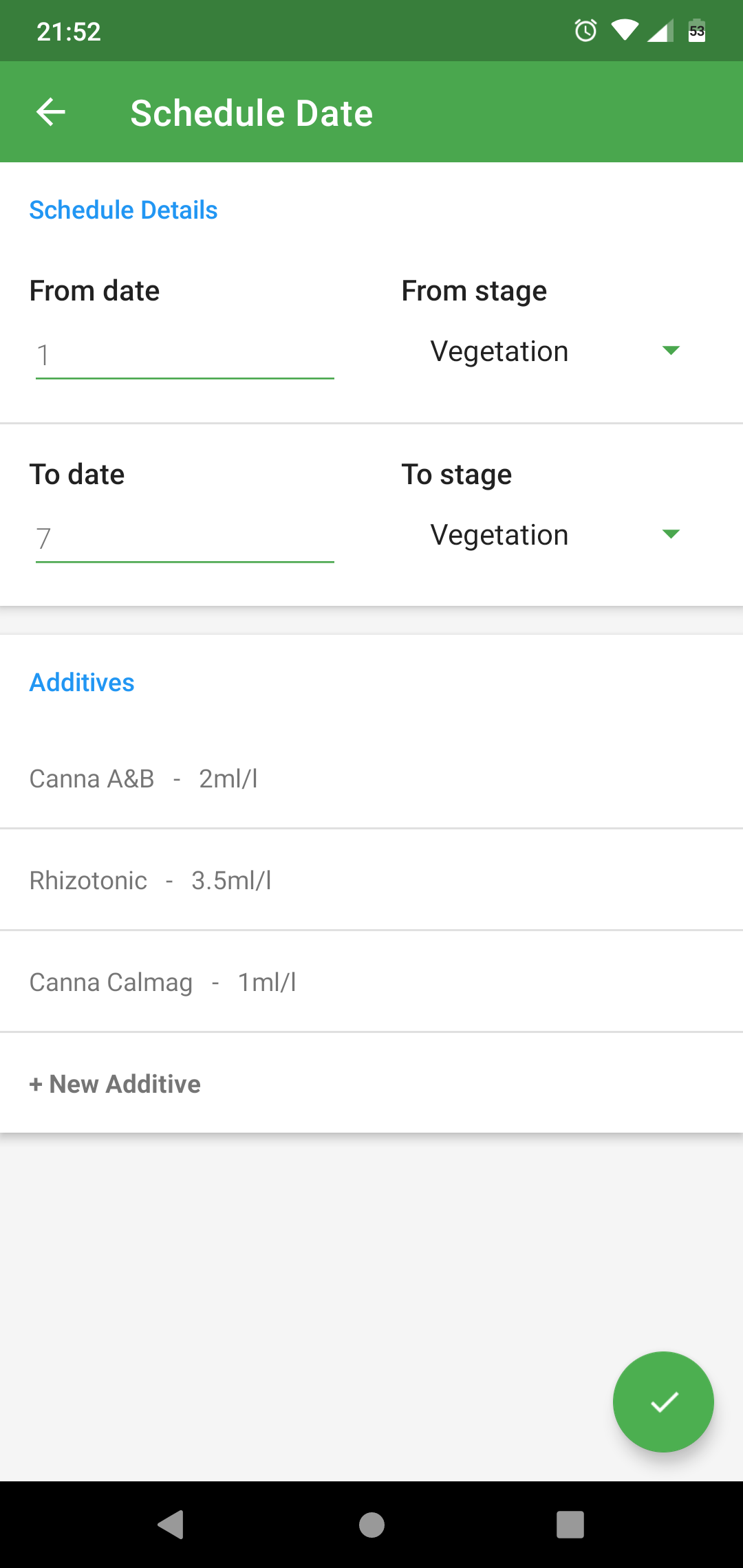Screen dimensions: 743x1568
Task: Tap the battery status icon
Action: [697, 31]
